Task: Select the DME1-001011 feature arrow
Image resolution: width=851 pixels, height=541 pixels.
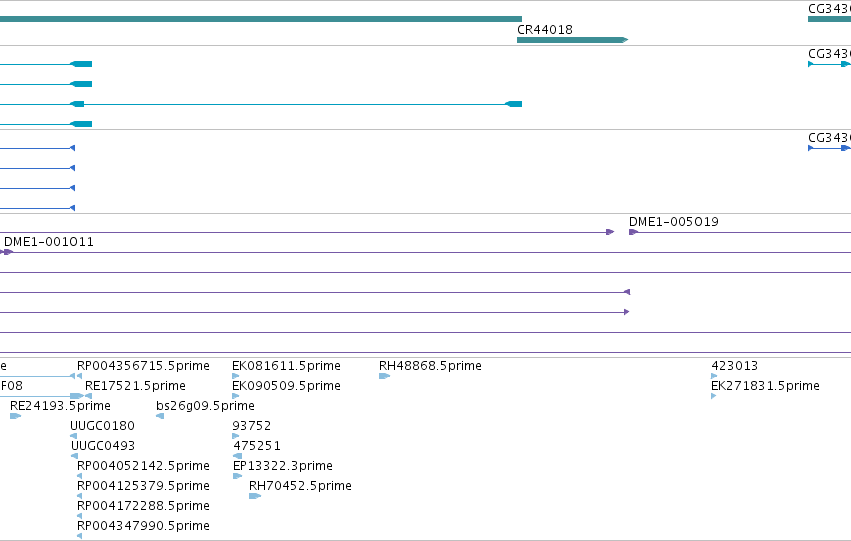Action: 8,252
